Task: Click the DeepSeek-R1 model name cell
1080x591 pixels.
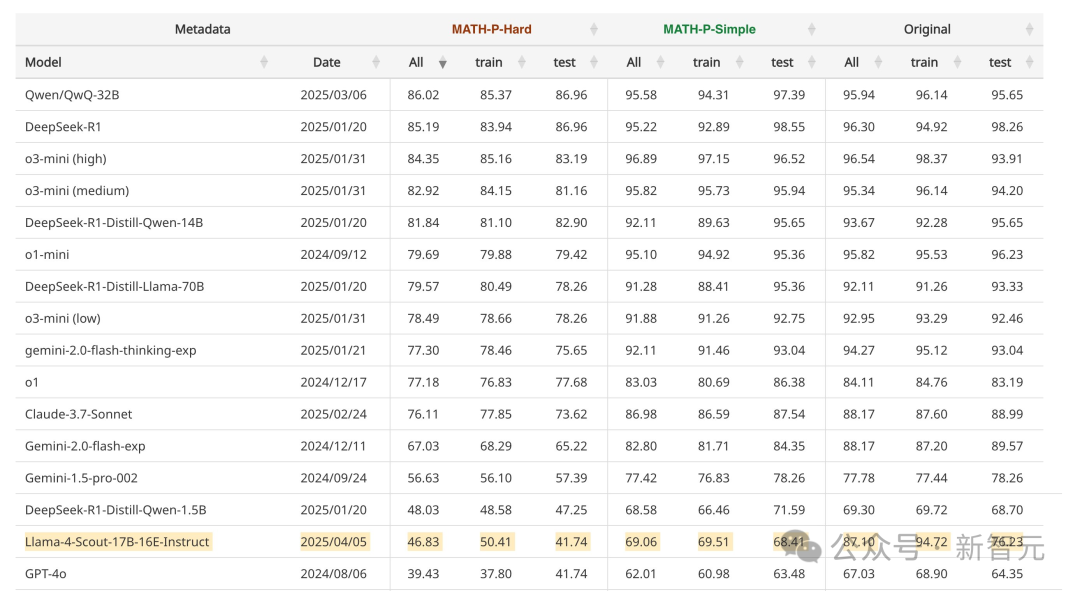Action: click(63, 127)
